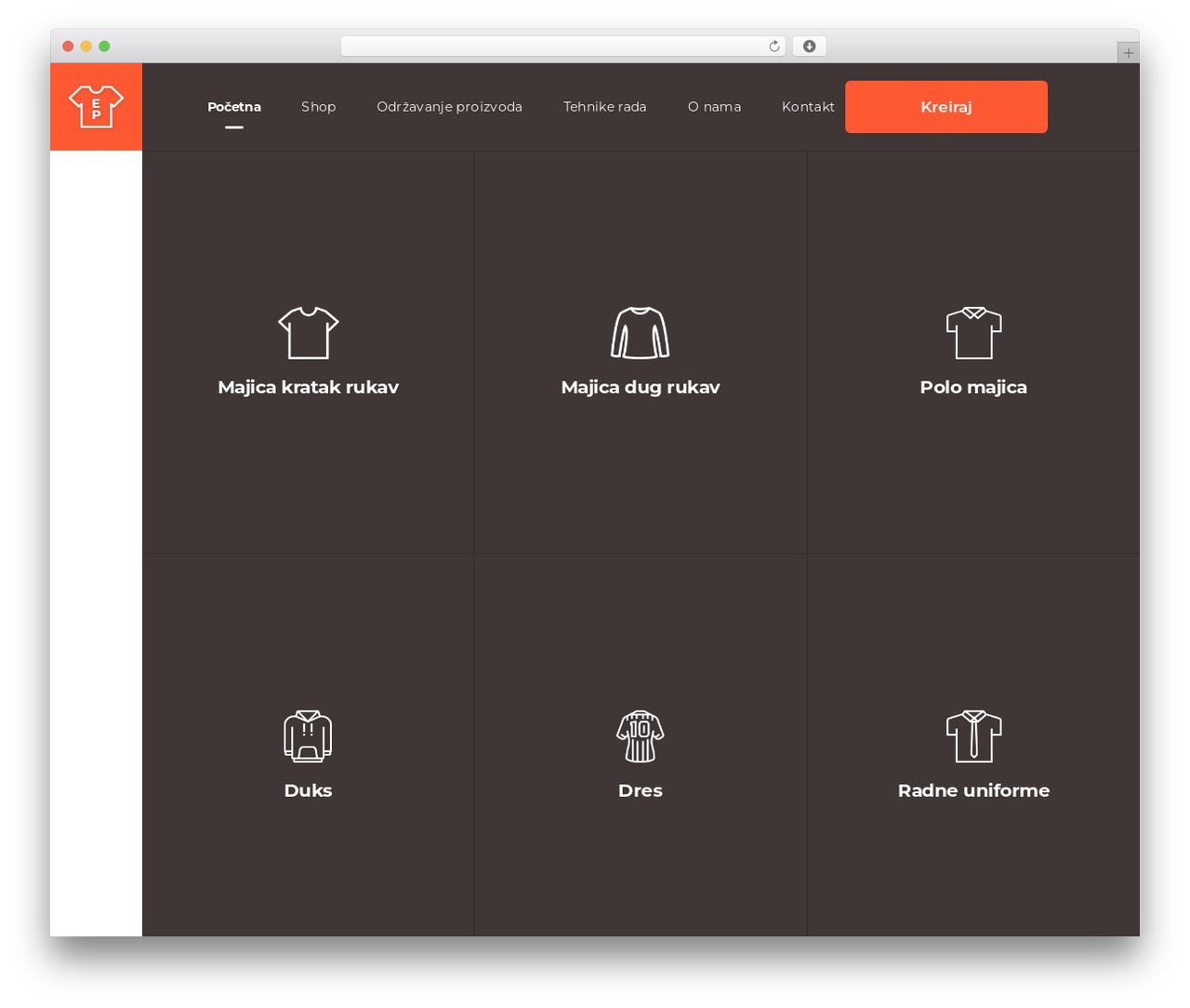Image resolution: width=1190 pixels, height=1008 pixels.
Task: Open Majica kratak rukav label
Action: (x=308, y=388)
